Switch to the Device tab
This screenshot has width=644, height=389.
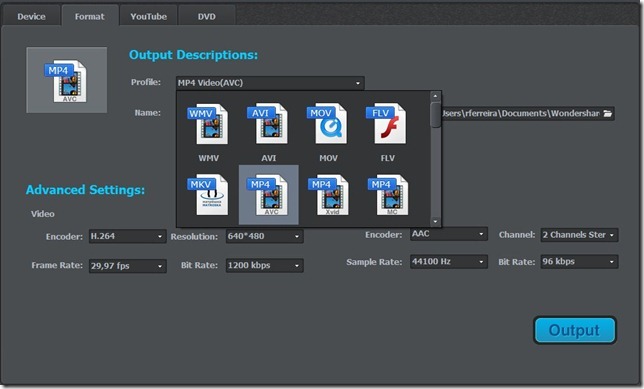pos(31,16)
